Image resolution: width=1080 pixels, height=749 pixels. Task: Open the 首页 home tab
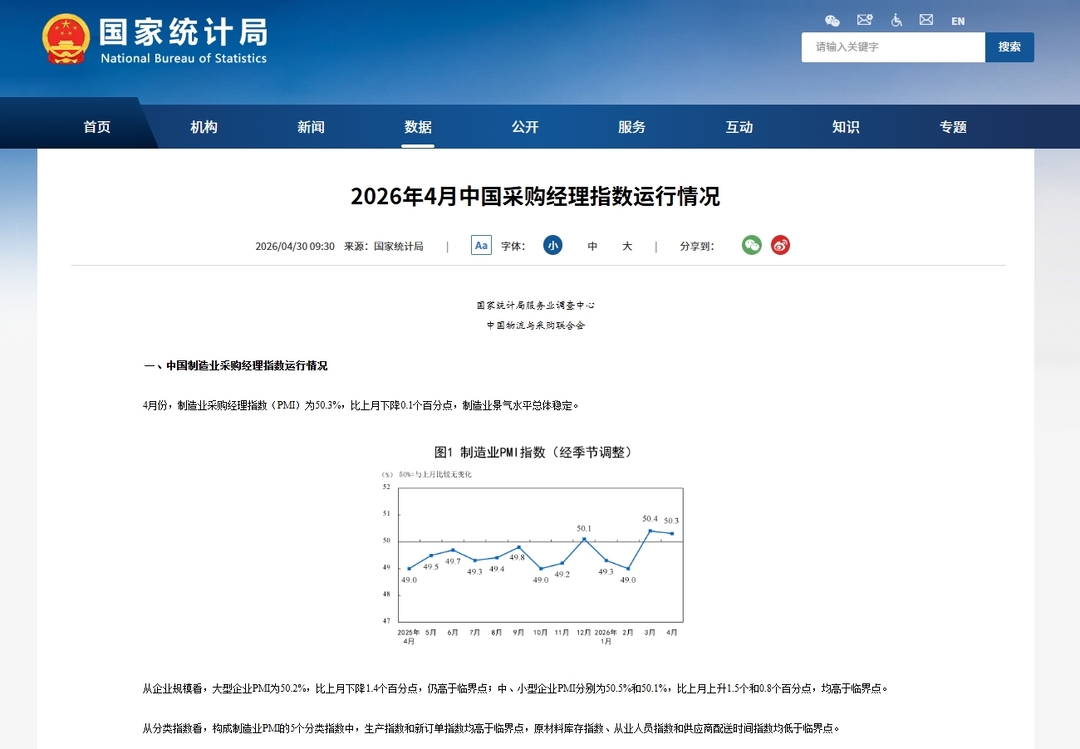click(x=97, y=127)
